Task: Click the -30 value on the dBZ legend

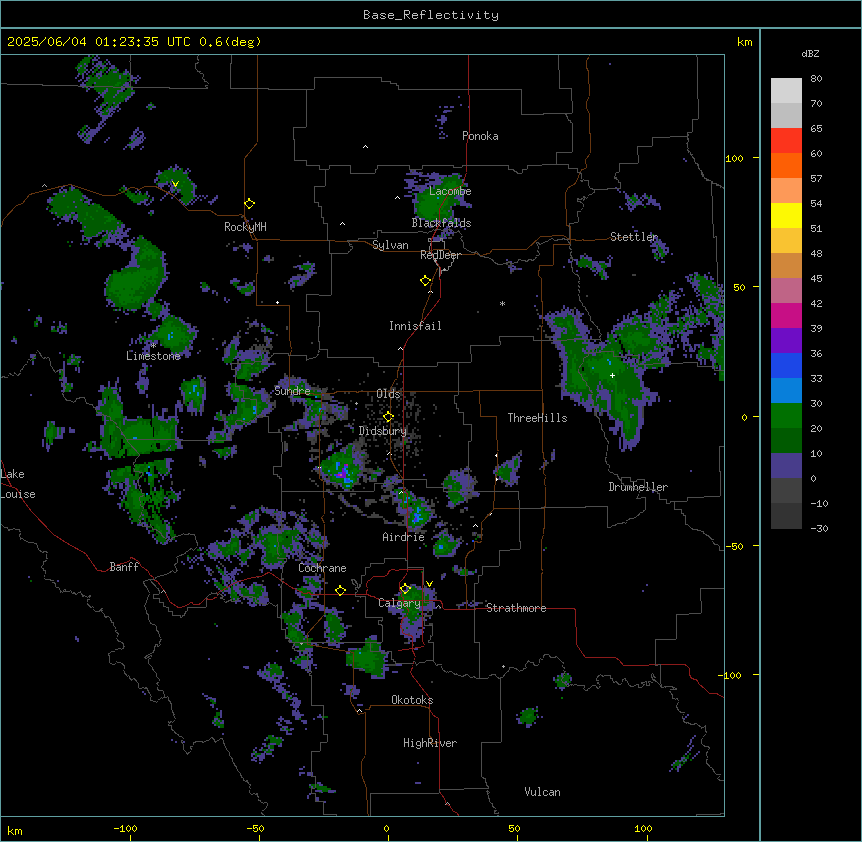Action: click(x=819, y=528)
